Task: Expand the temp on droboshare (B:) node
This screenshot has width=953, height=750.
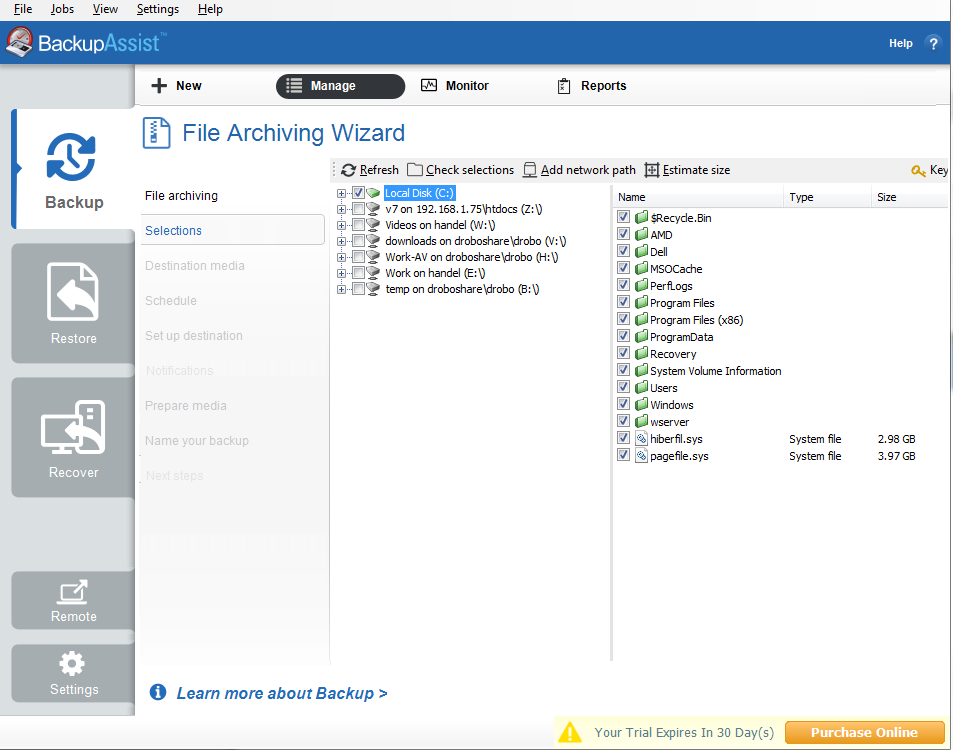Action: click(x=342, y=289)
